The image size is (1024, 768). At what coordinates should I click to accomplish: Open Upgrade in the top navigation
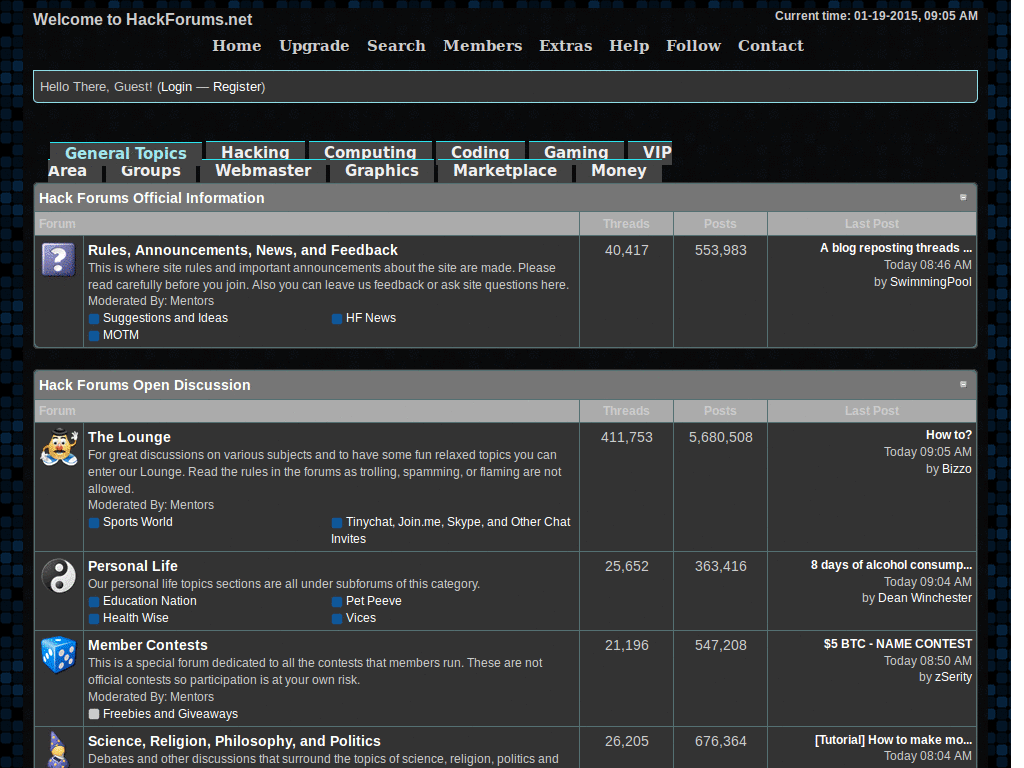tap(314, 46)
